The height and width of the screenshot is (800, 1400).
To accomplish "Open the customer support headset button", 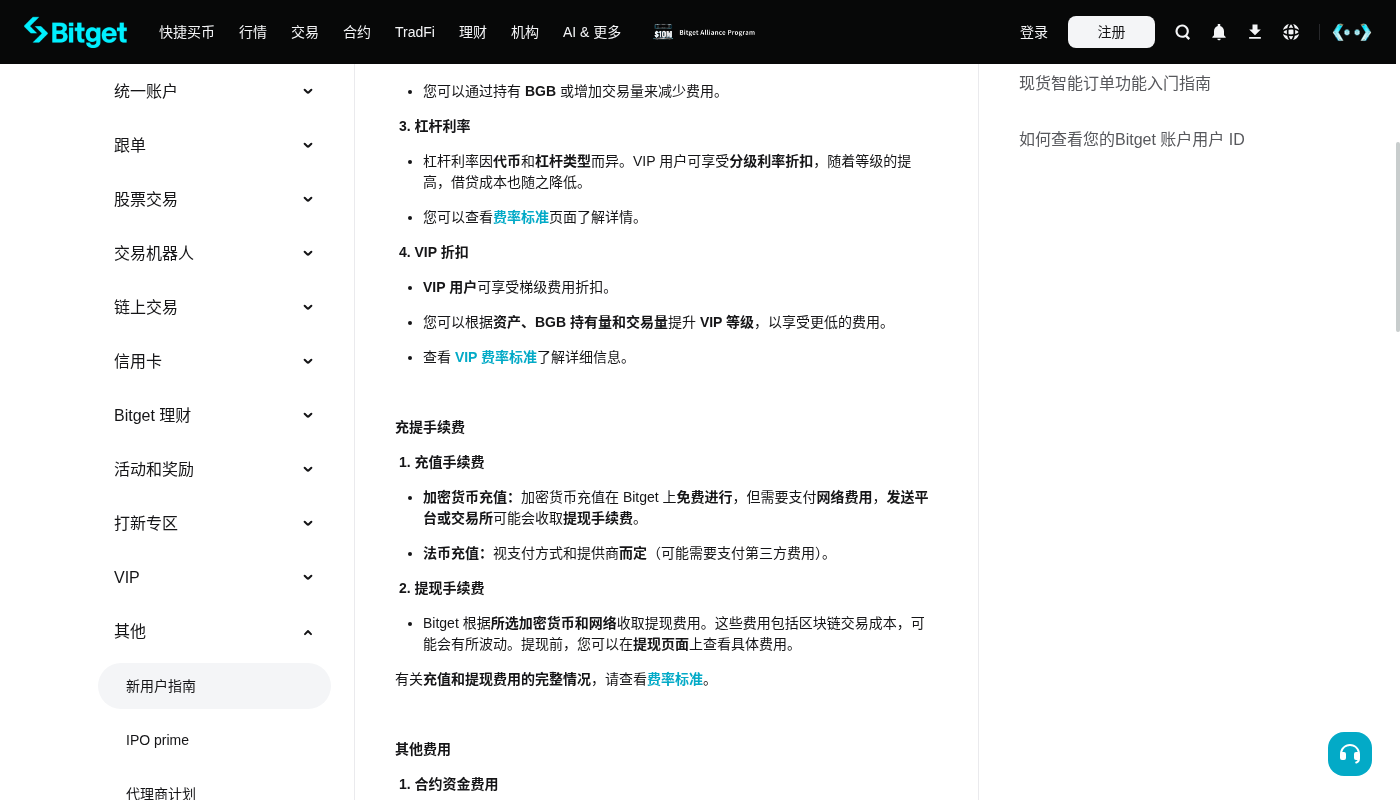I will pyautogui.click(x=1350, y=754).
